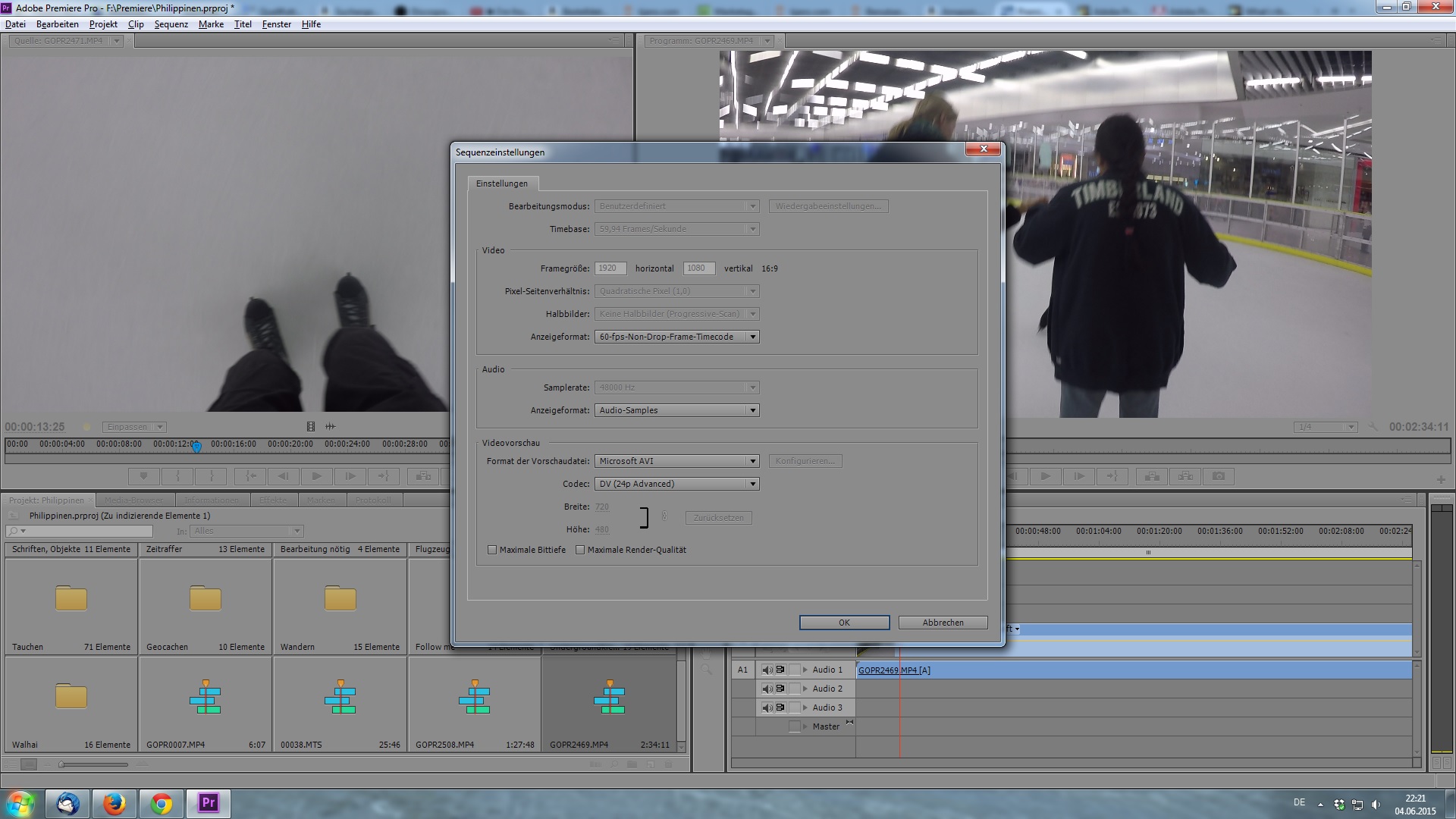Click Export Frame camera icon
The width and height of the screenshot is (1456, 819).
1219,476
